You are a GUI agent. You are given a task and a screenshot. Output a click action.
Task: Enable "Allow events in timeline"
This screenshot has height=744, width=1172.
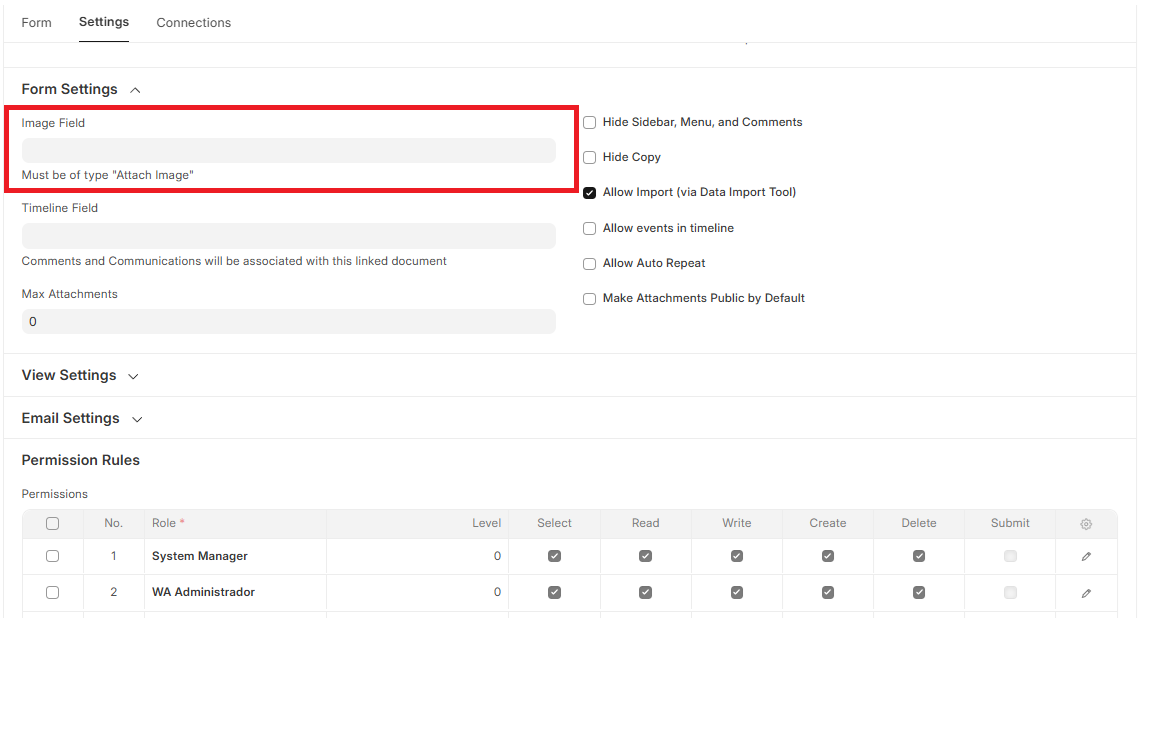point(589,228)
